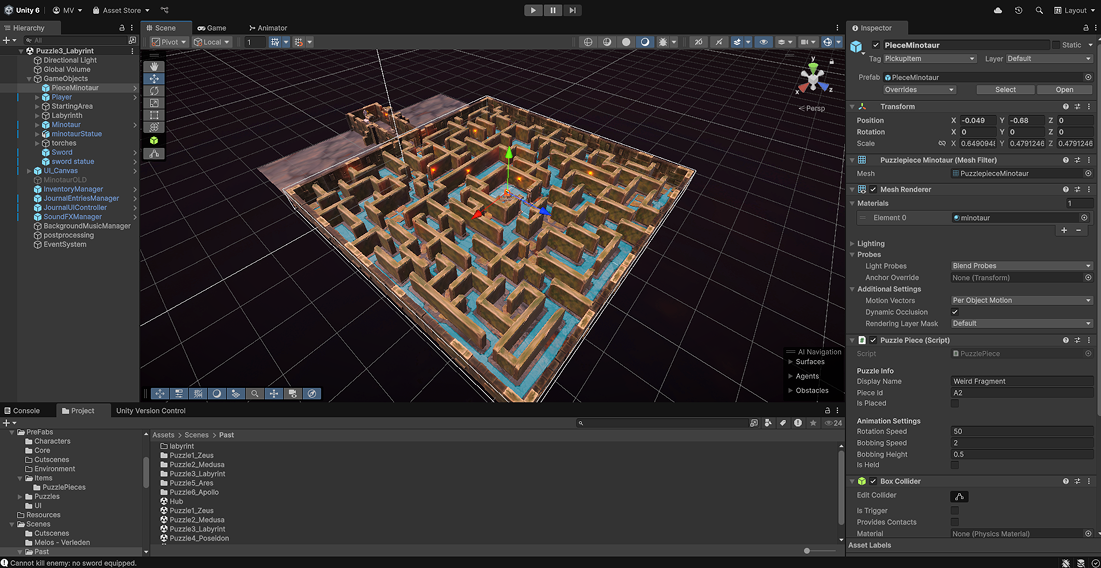Toggle the Static checkbox in Inspector
The height and width of the screenshot is (568, 1101).
pos(1055,45)
